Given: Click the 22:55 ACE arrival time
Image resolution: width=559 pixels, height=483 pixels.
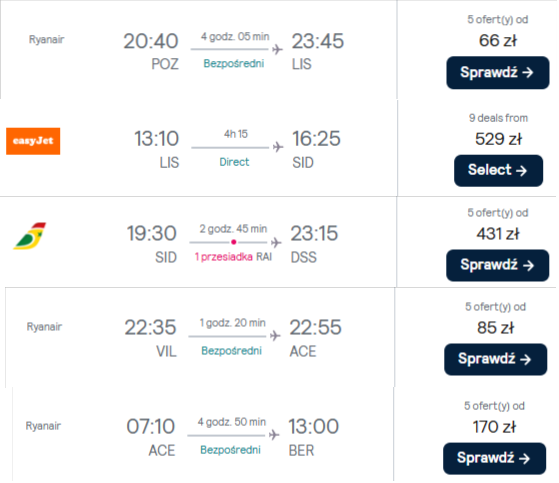Looking at the screenshot, I should coord(315,327).
